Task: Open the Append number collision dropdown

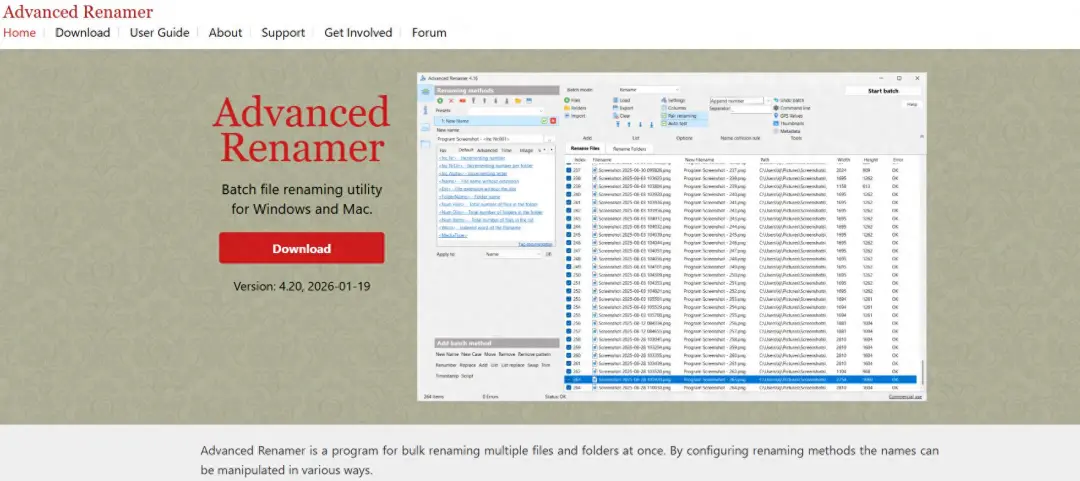Action: [740, 101]
